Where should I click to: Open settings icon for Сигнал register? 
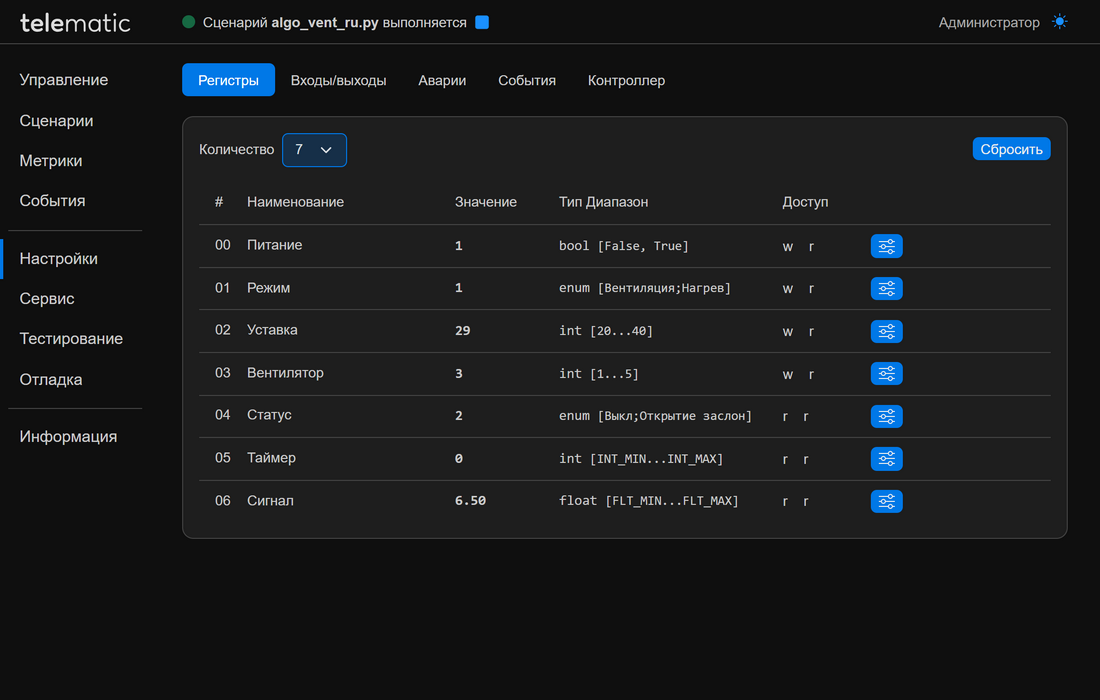point(886,501)
